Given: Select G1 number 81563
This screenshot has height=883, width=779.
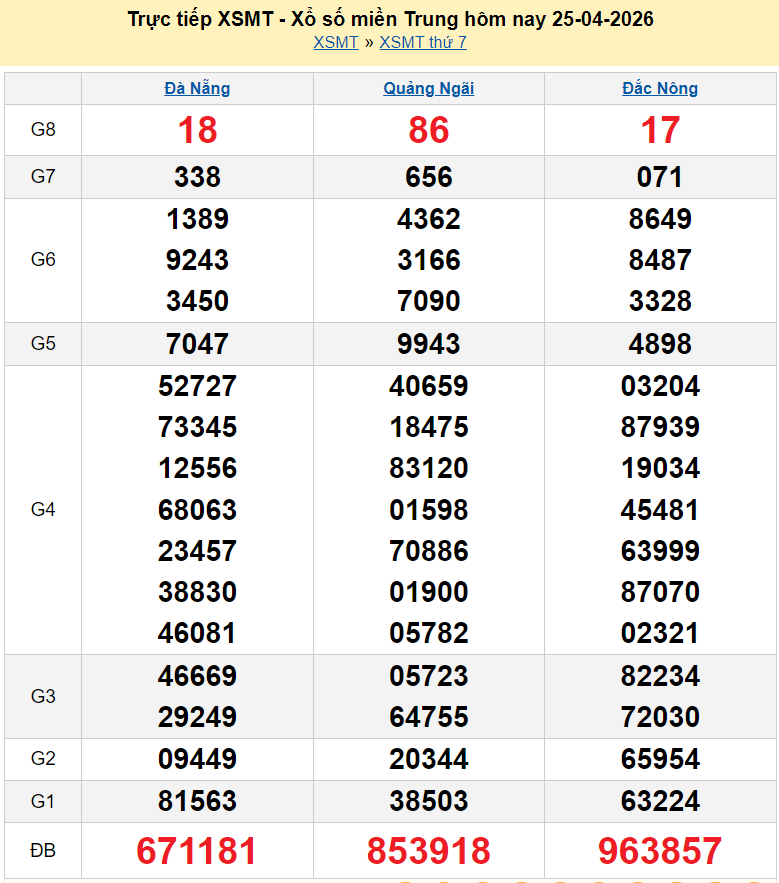Looking at the screenshot, I should [197, 801].
